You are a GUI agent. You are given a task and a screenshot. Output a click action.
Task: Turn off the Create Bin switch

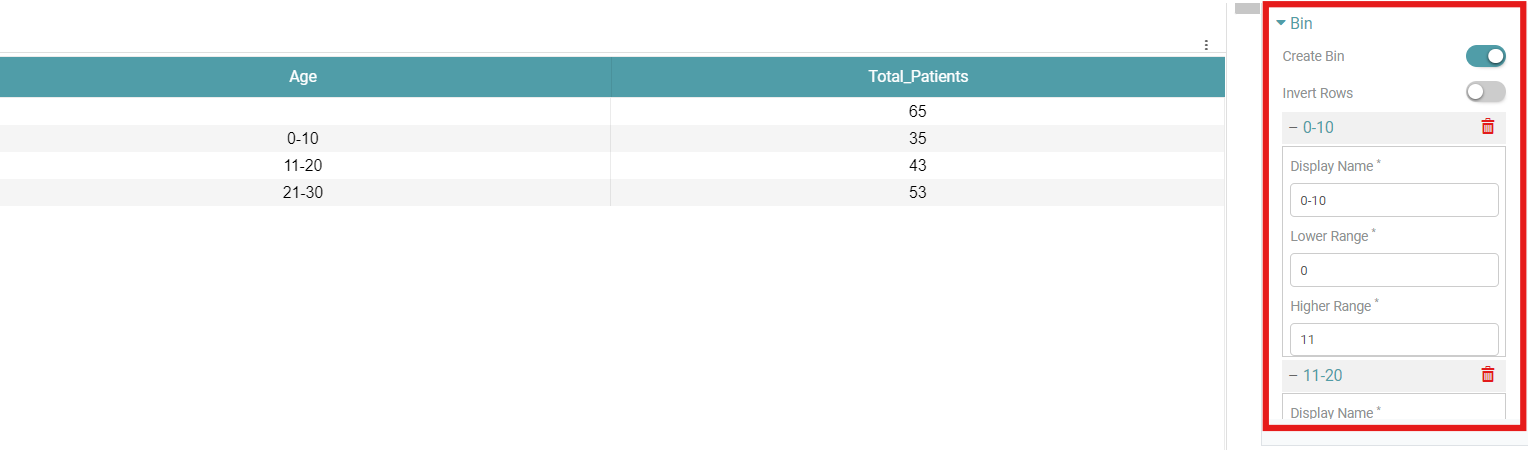[1485, 56]
